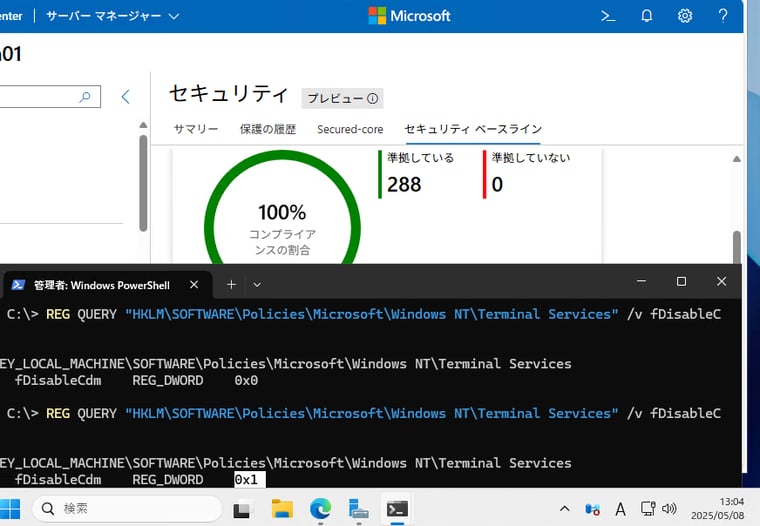This screenshot has width=760, height=526.
Task: Open the volume speaker tray icon
Action: click(669, 509)
